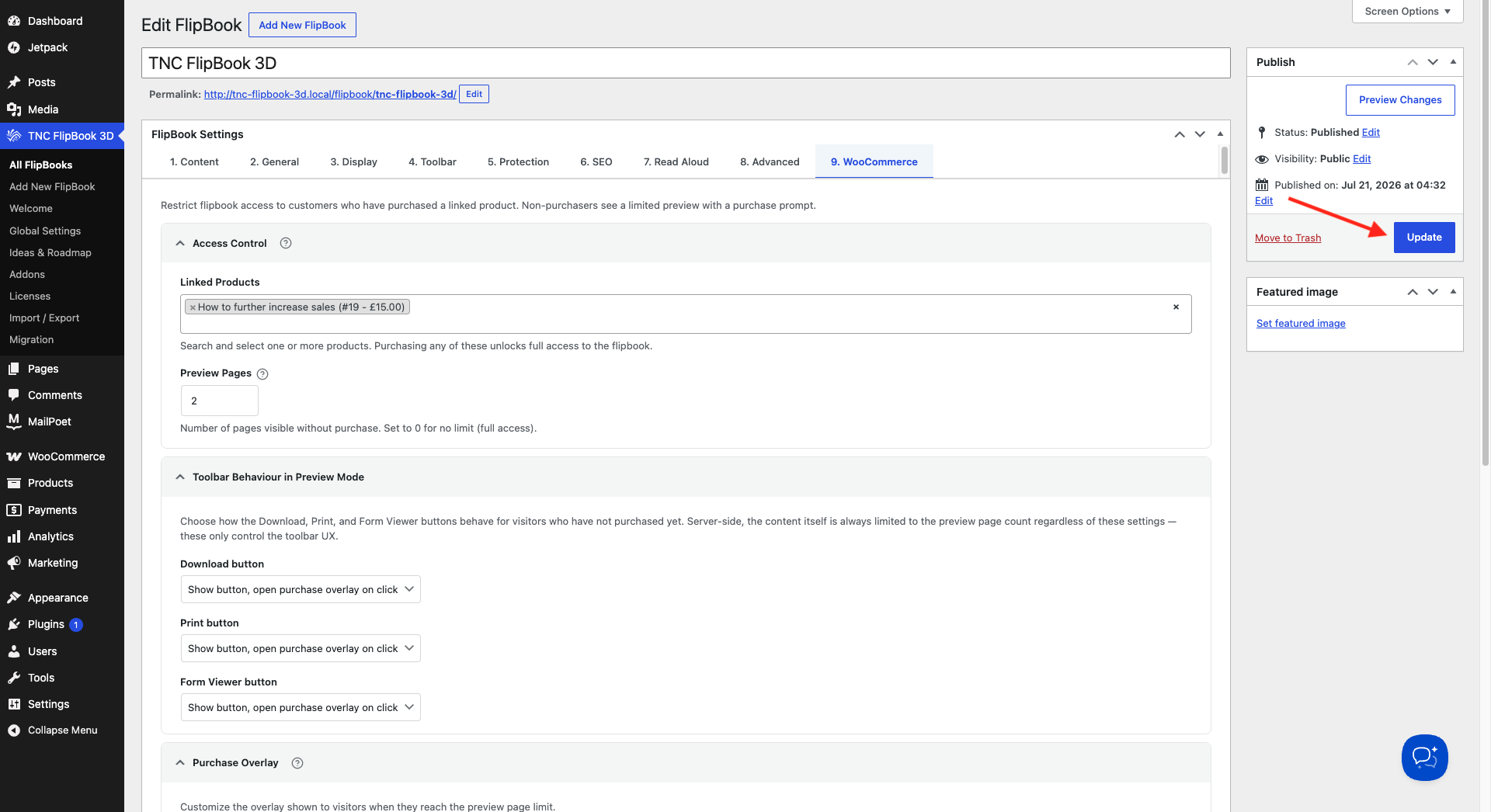Collapse the Purchase Overlay section
The width and height of the screenshot is (1491, 812).
coord(180,762)
